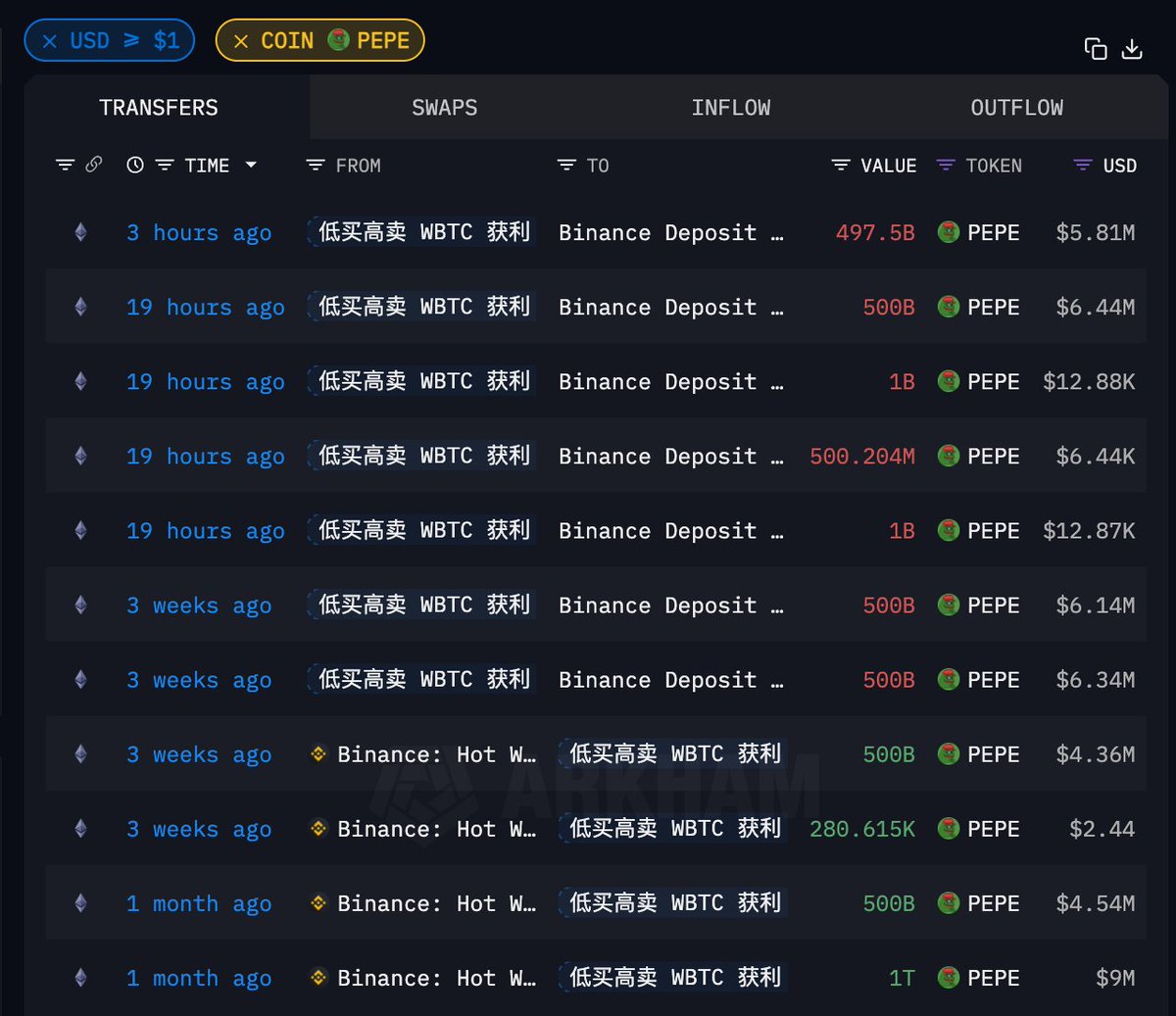Click the Ethereum icon on the $2.44 row
1176x1016 pixels.
click(81, 828)
